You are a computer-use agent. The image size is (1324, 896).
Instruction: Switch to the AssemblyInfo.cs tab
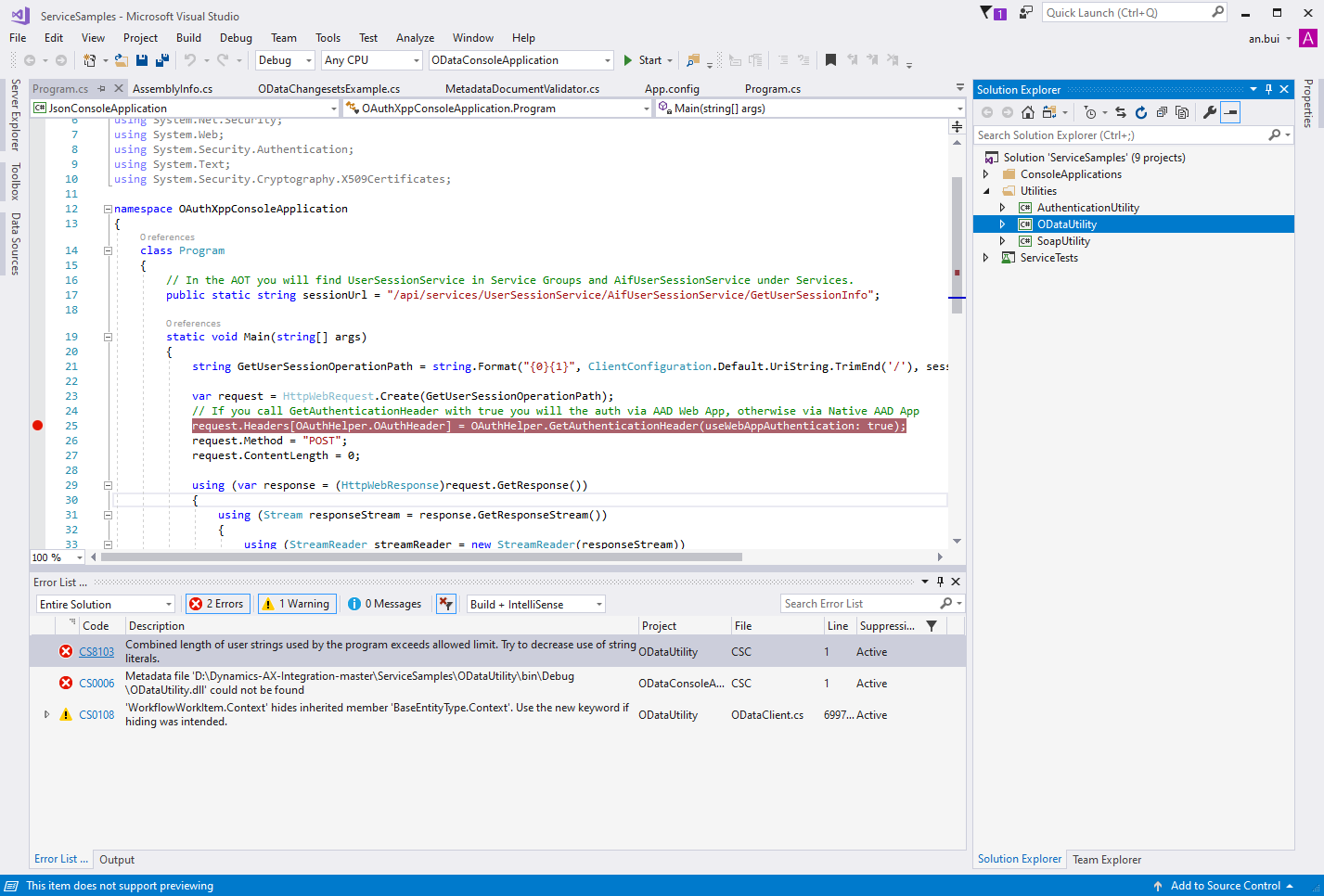tap(173, 89)
